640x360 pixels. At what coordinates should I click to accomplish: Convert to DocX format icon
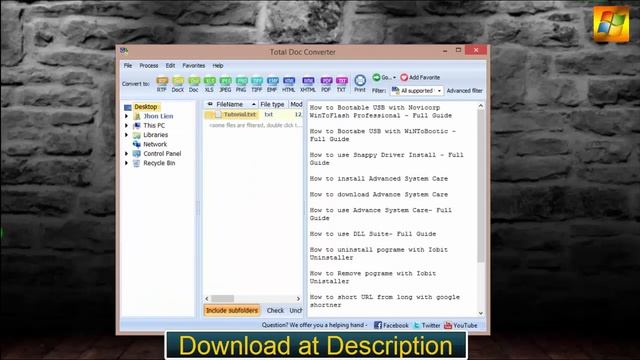point(178,84)
